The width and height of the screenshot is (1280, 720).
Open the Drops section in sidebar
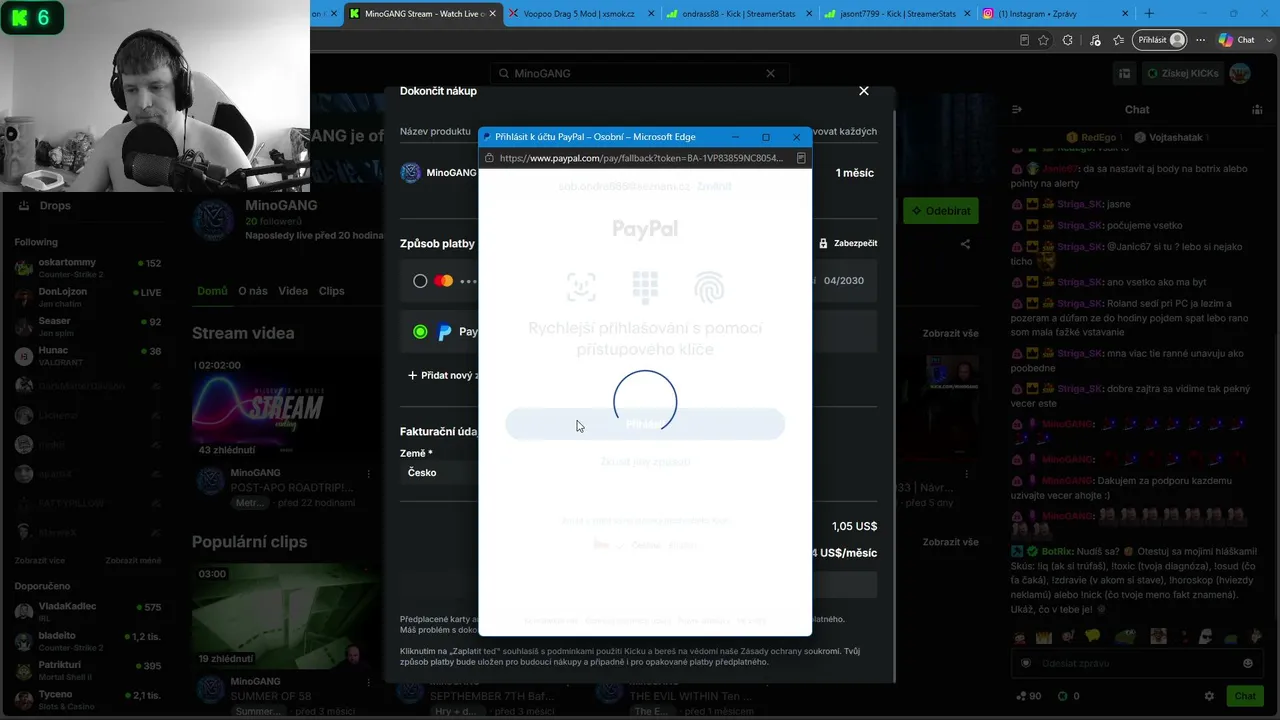point(45,205)
